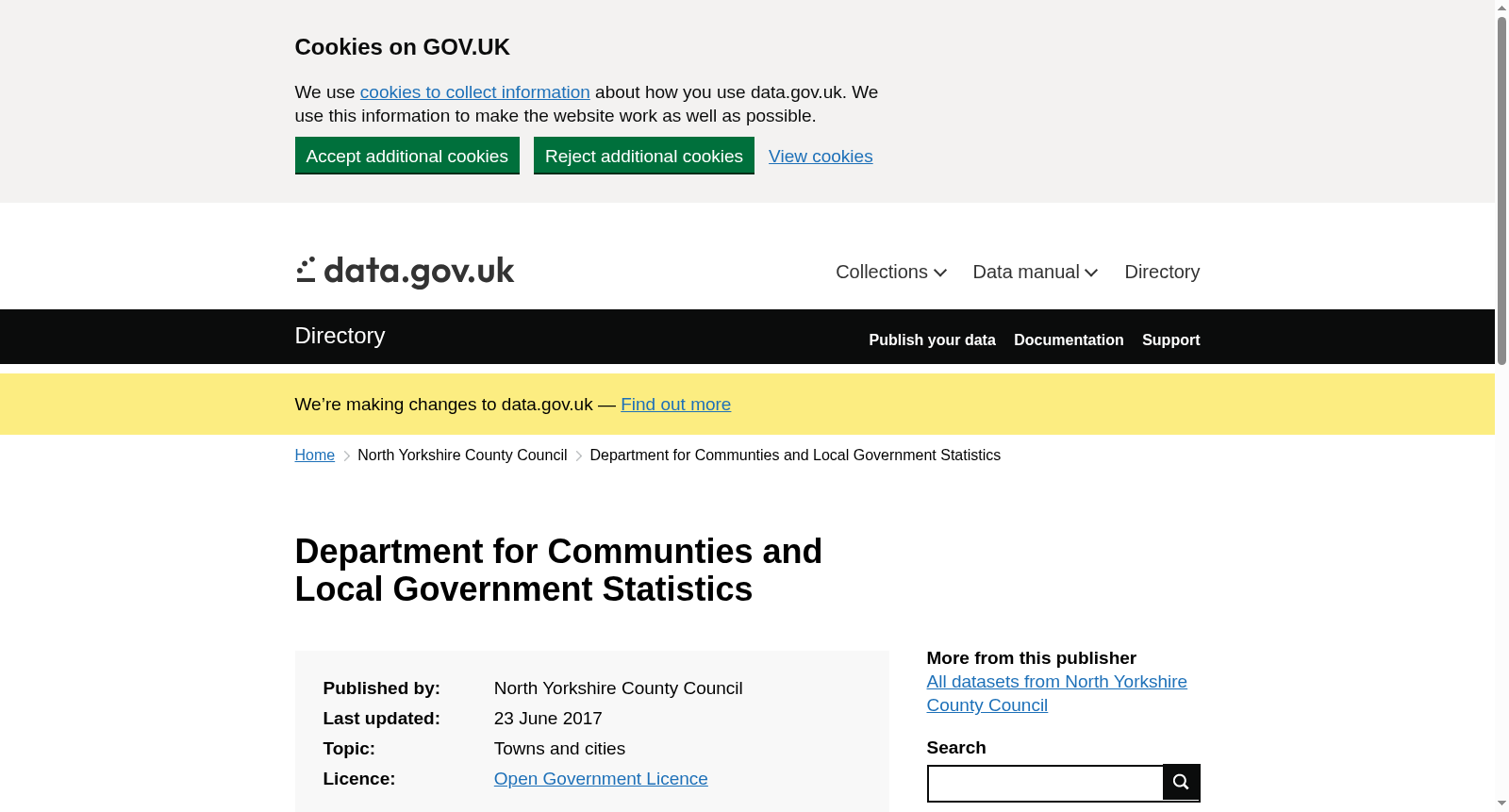Click the search magnifier button
Image resolution: width=1509 pixels, height=812 pixels.
click(x=1181, y=782)
